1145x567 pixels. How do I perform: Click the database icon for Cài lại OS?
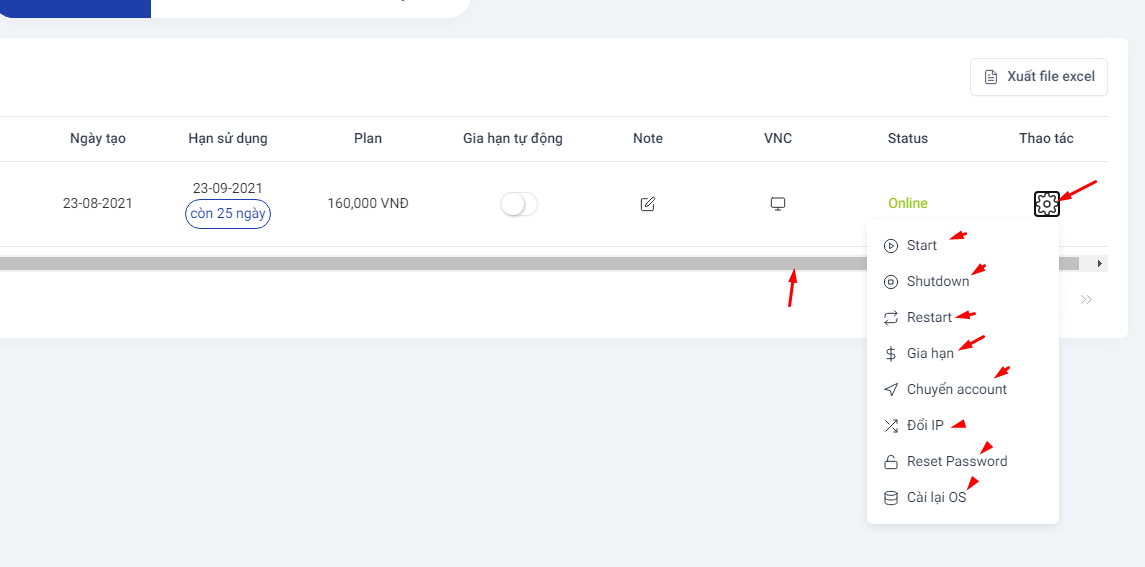pyautogui.click(x=890, y=498)
